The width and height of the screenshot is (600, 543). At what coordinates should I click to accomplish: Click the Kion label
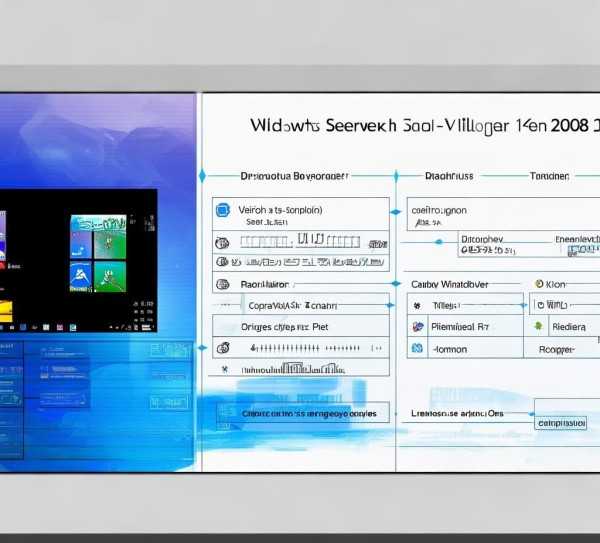pyautogui.click(x=555, y=284)
